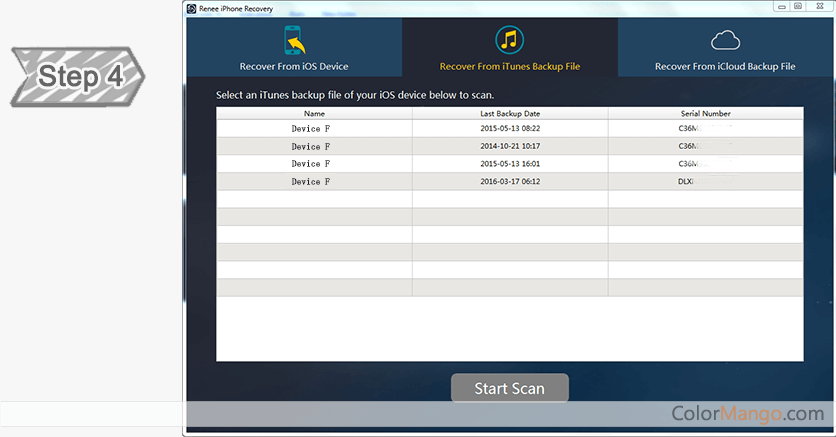Click serial number starting with DLX
The image size is (836, 437).
pos(686,182)
